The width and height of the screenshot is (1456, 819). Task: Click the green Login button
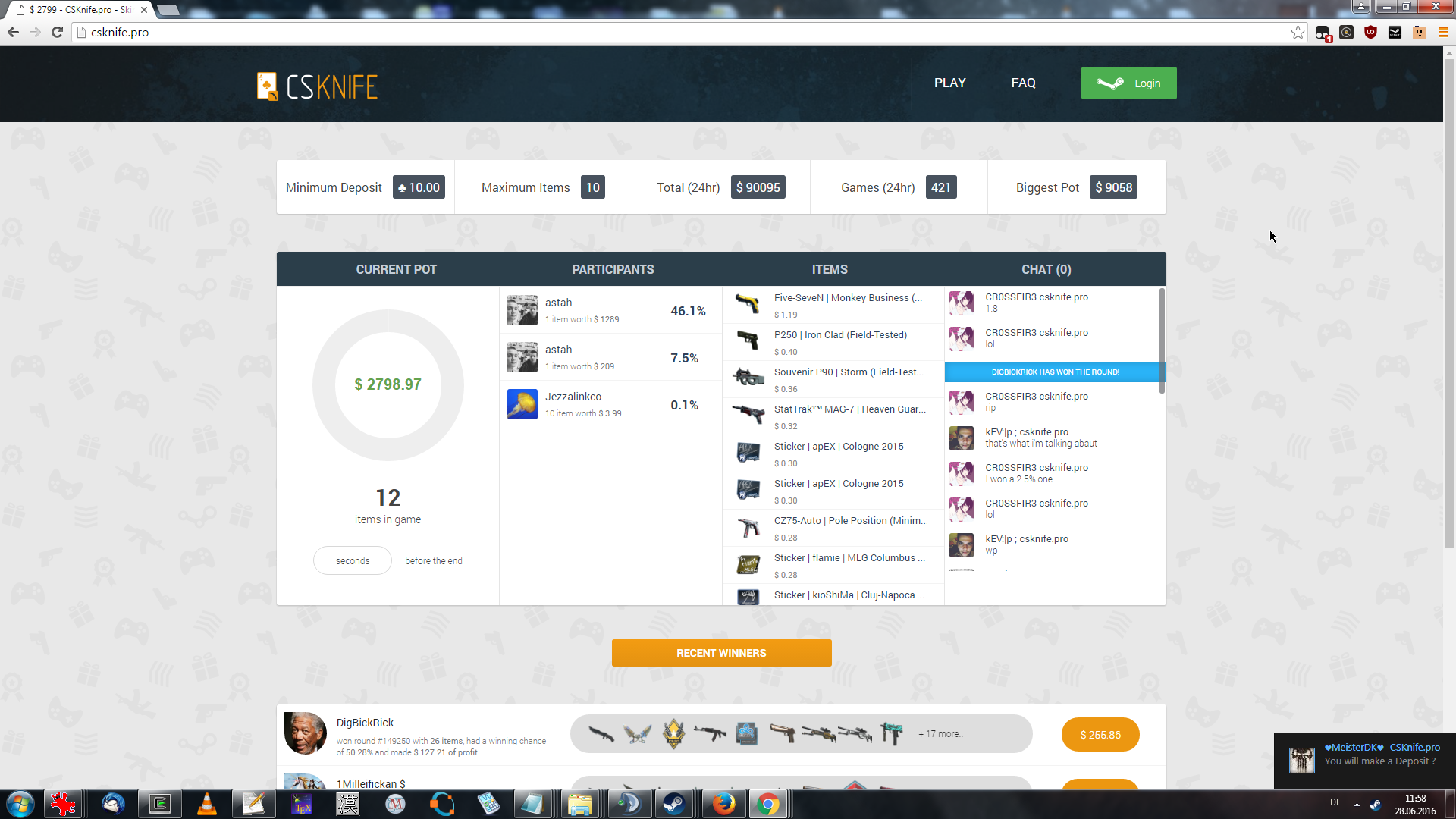click(1128, 83)
